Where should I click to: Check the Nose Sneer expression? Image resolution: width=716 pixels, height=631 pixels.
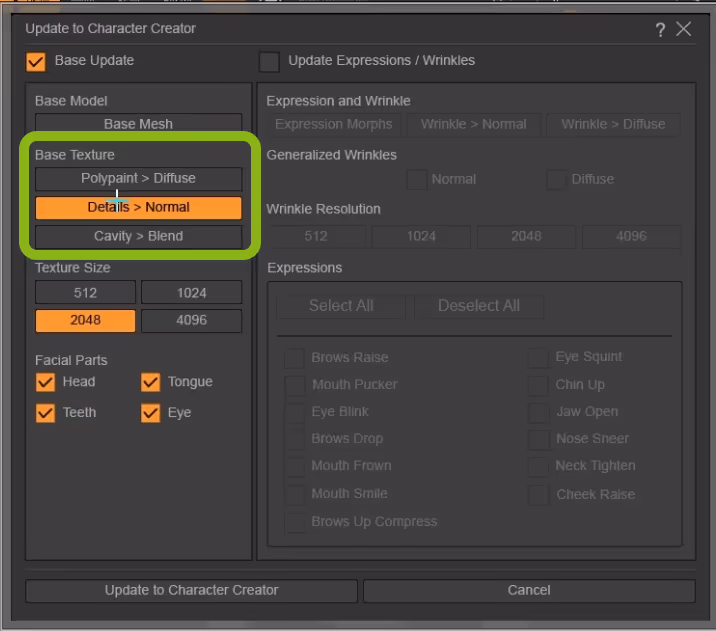click(x=538, y=439)
